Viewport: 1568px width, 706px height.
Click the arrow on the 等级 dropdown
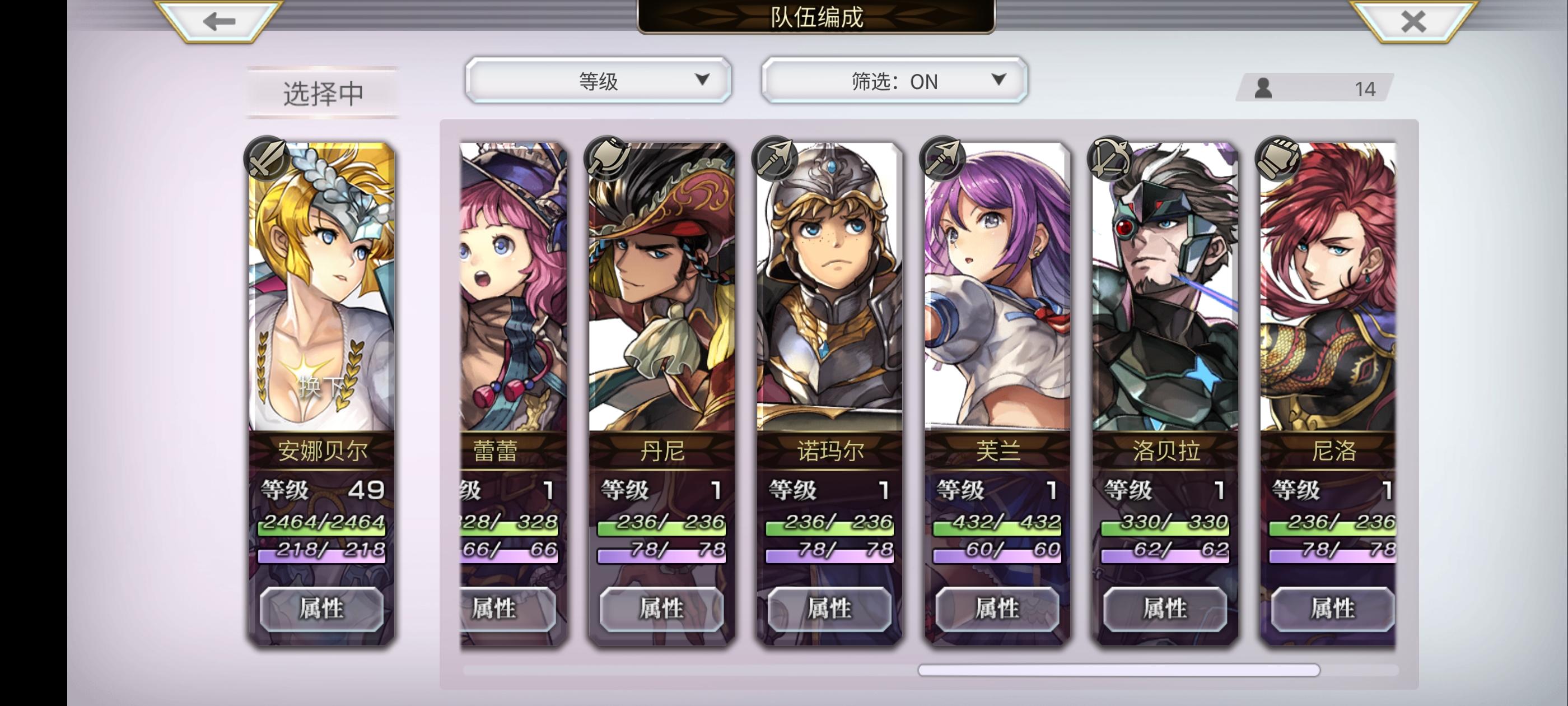[702, 79]
